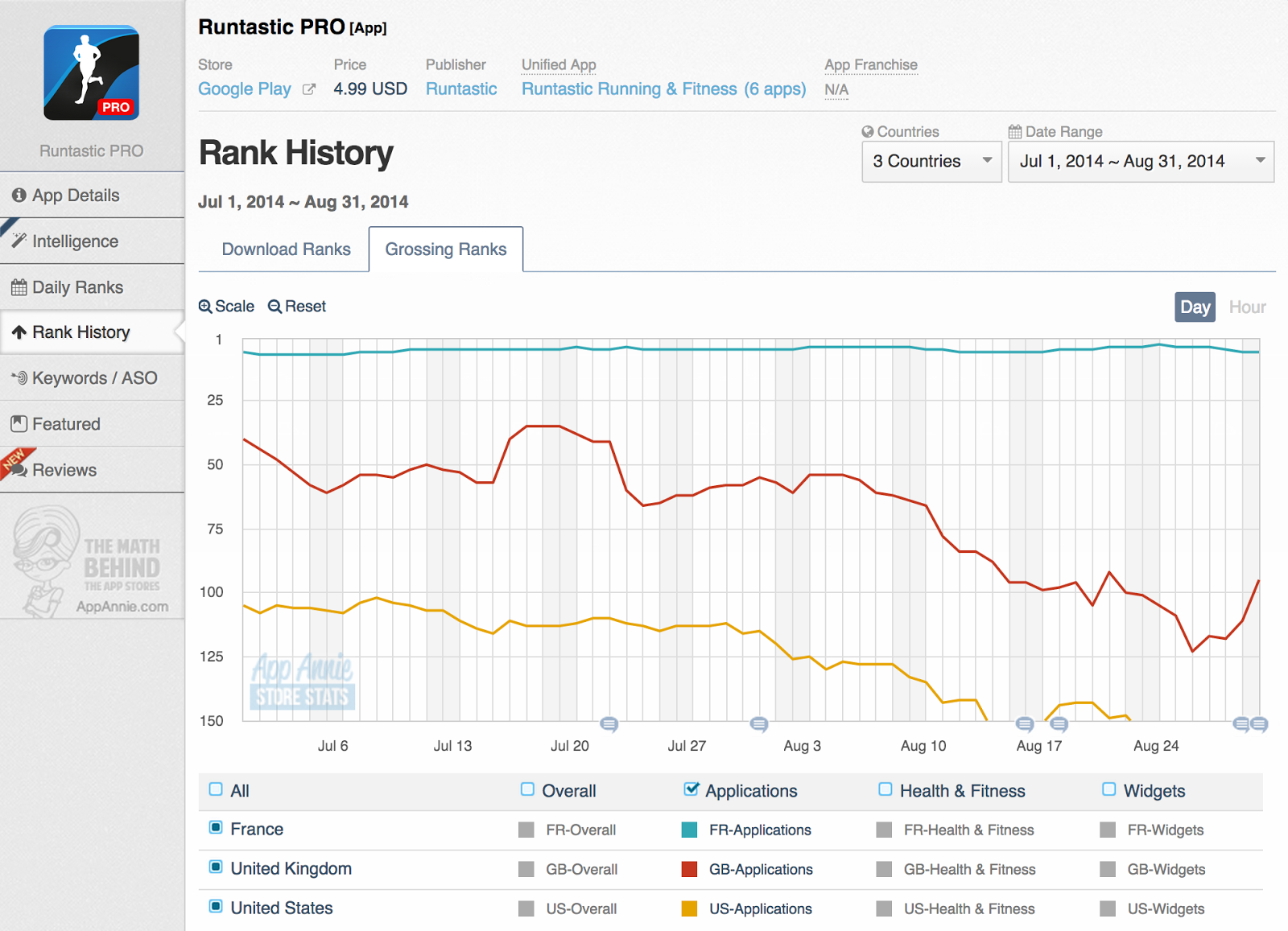
Task: Click the Featured bookmark icon
Action: (x=19, y=423)
